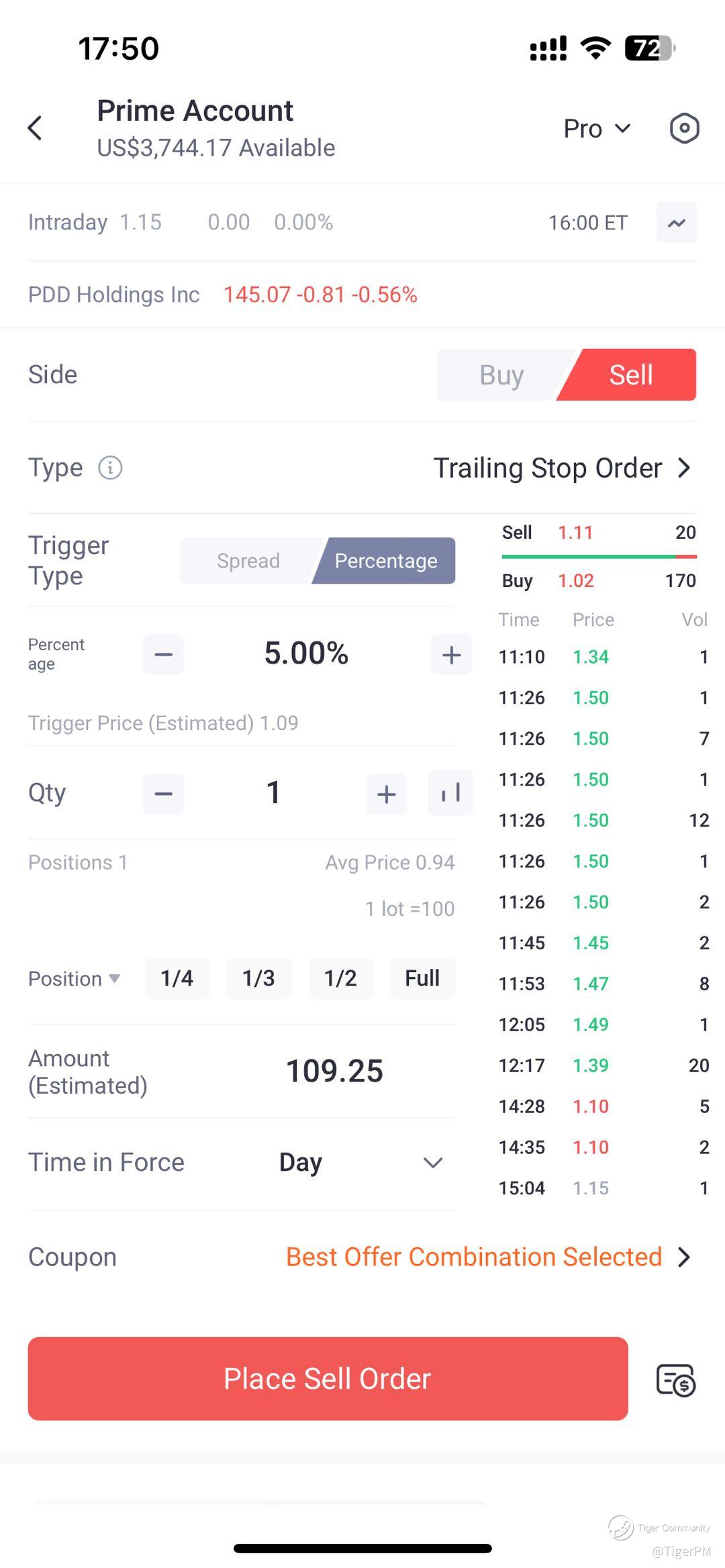Open the Time in Force Day dropdown
The image size is (725, 1568).
click(x=361, y=1162)
